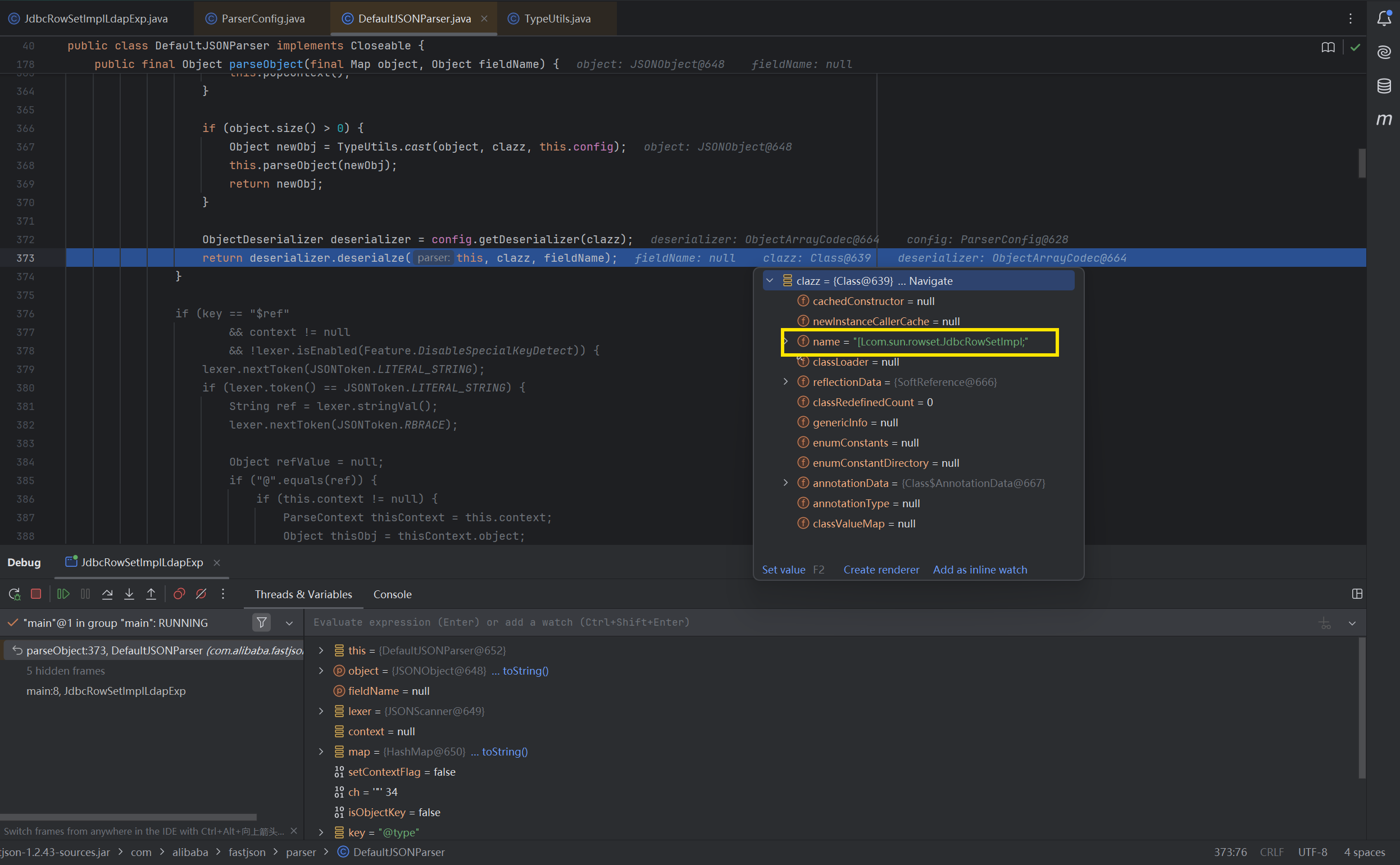Image resolution: width=1400 pixels, height=865 pixels.
Task: Open debugger layout settings icon
Action: click(1357, 594)
